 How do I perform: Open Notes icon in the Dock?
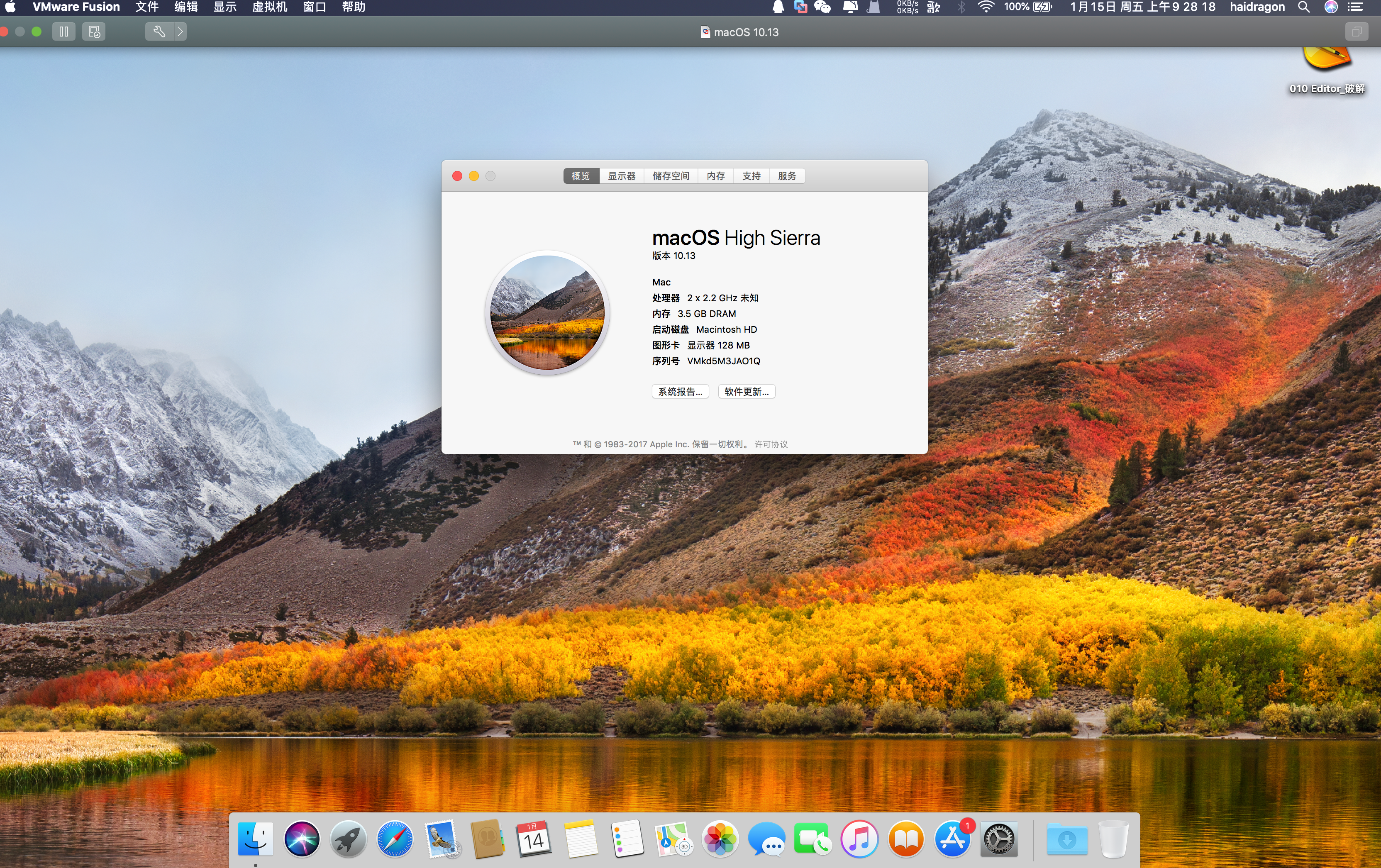click(x=581, y=839)
